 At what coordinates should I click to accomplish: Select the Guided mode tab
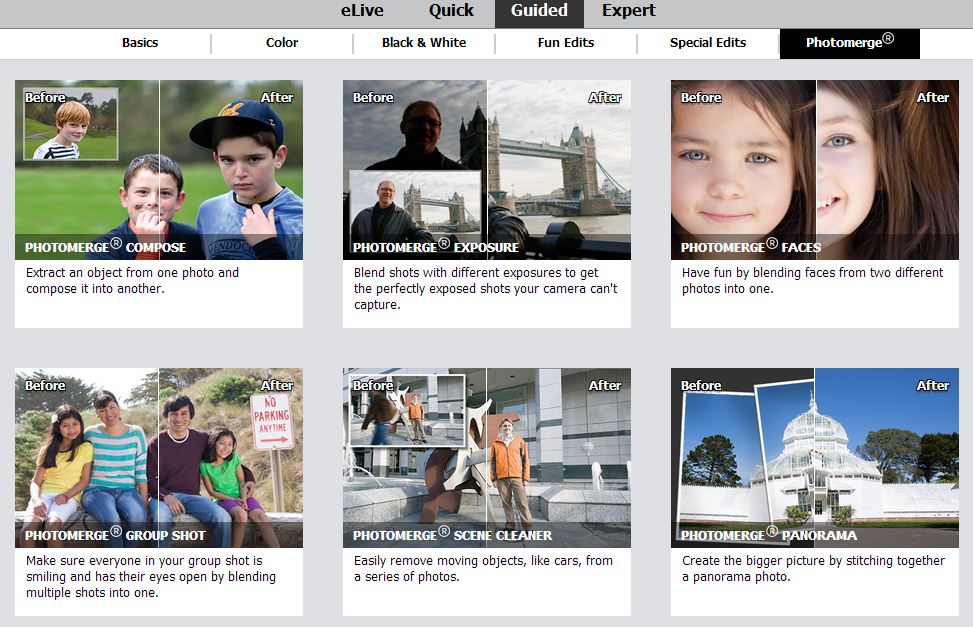click(539, 13)
